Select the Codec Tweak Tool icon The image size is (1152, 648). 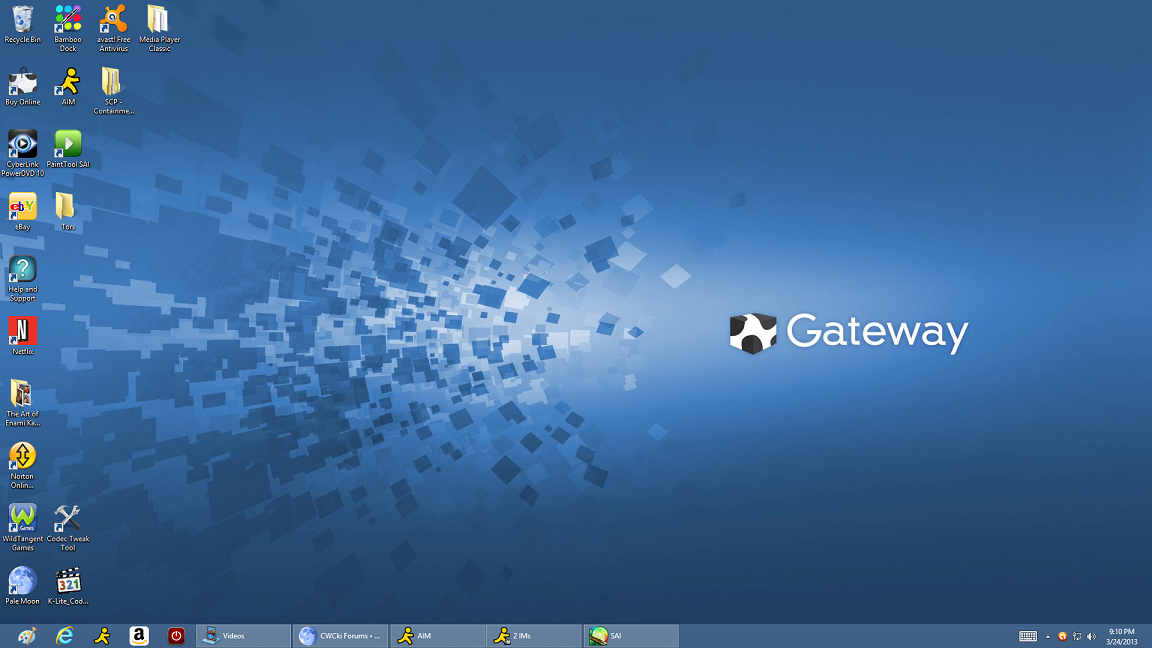pos(68,528)
